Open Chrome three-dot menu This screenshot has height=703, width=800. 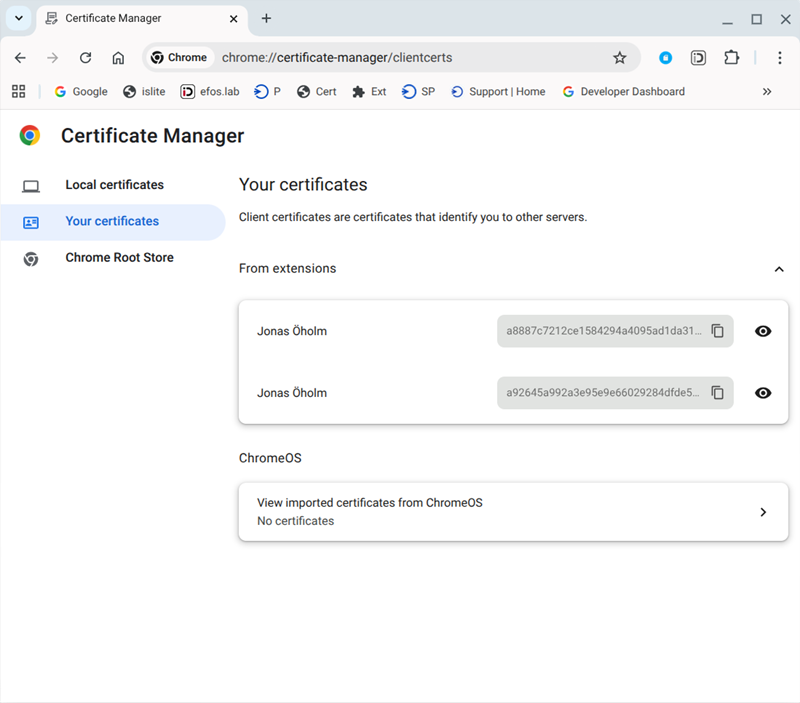tap(779, 58)
